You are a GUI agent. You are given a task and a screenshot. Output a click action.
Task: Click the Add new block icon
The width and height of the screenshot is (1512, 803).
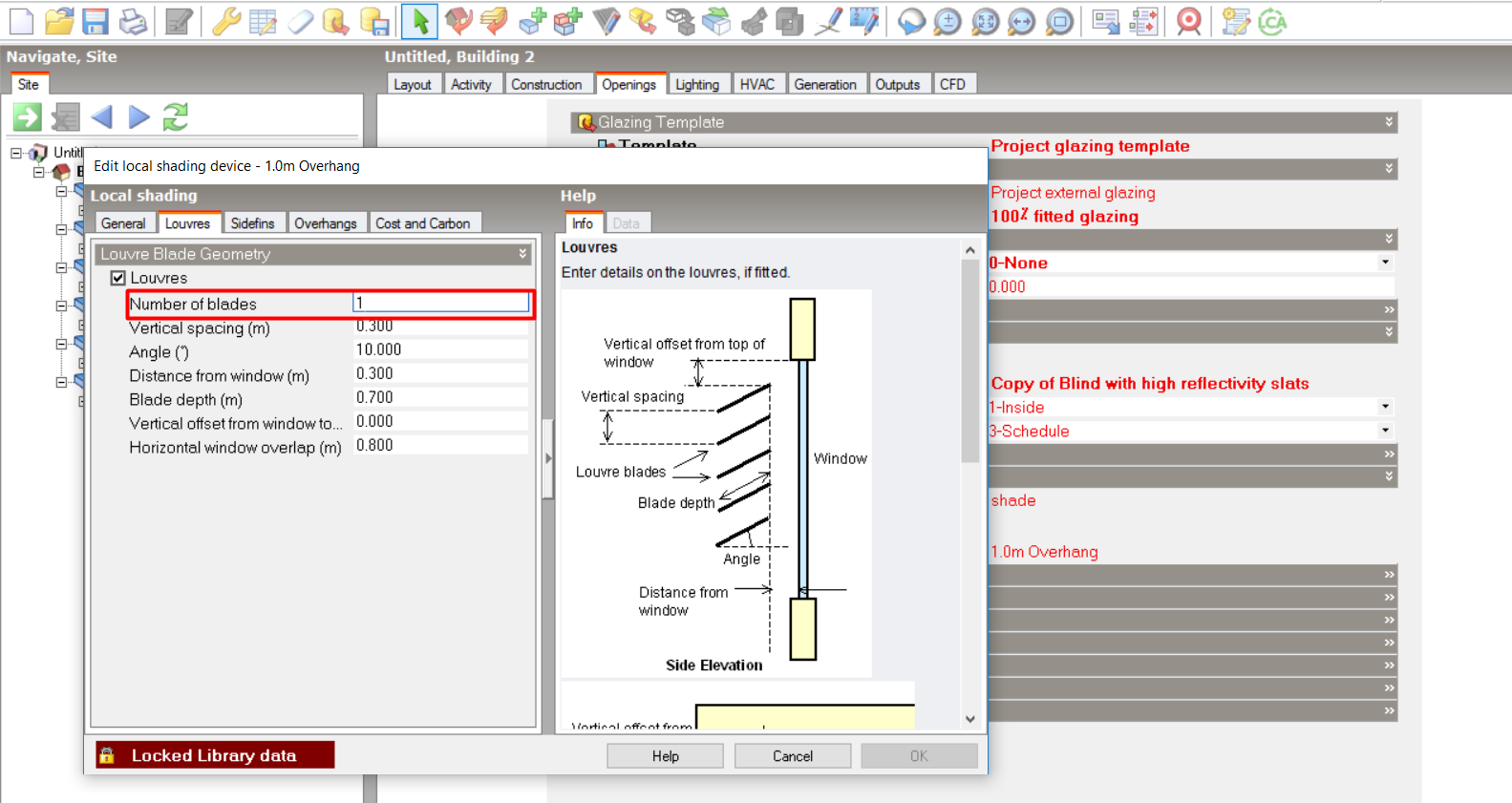(x=533, y=21)
